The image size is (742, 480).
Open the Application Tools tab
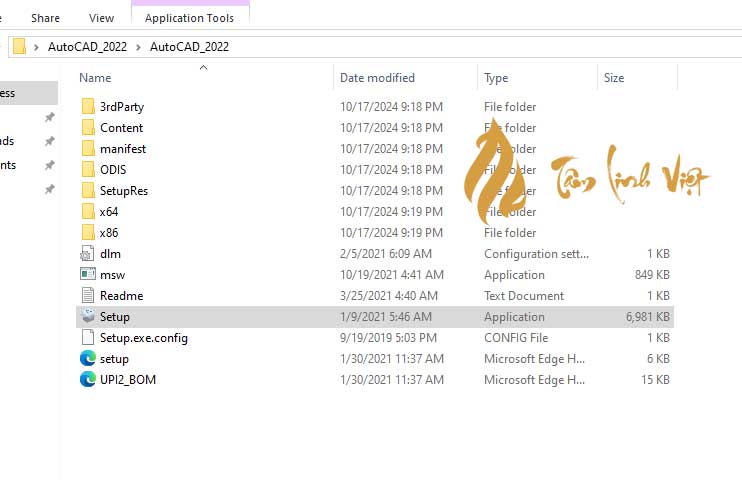pos(189,18)
